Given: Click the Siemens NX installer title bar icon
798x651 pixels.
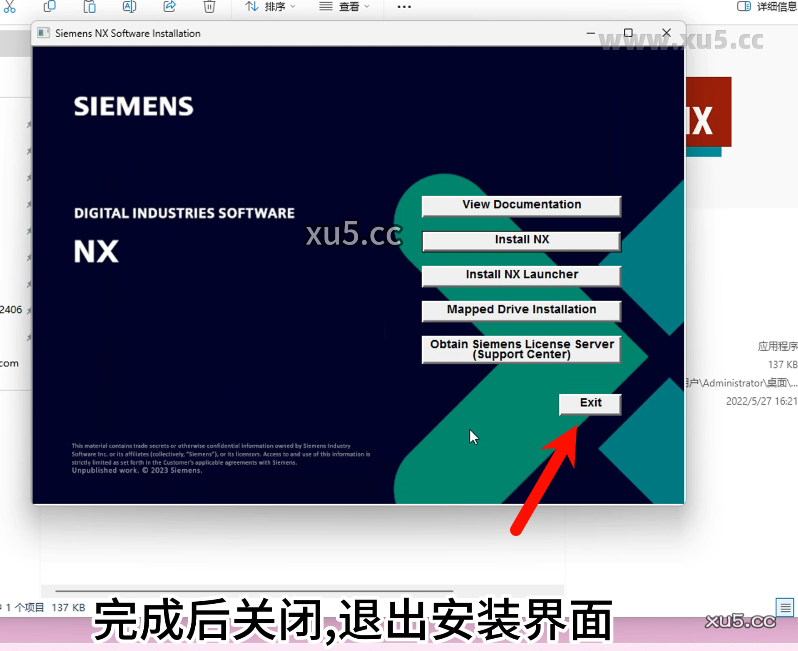Looking at the screenshot, I should pos(43,33).
